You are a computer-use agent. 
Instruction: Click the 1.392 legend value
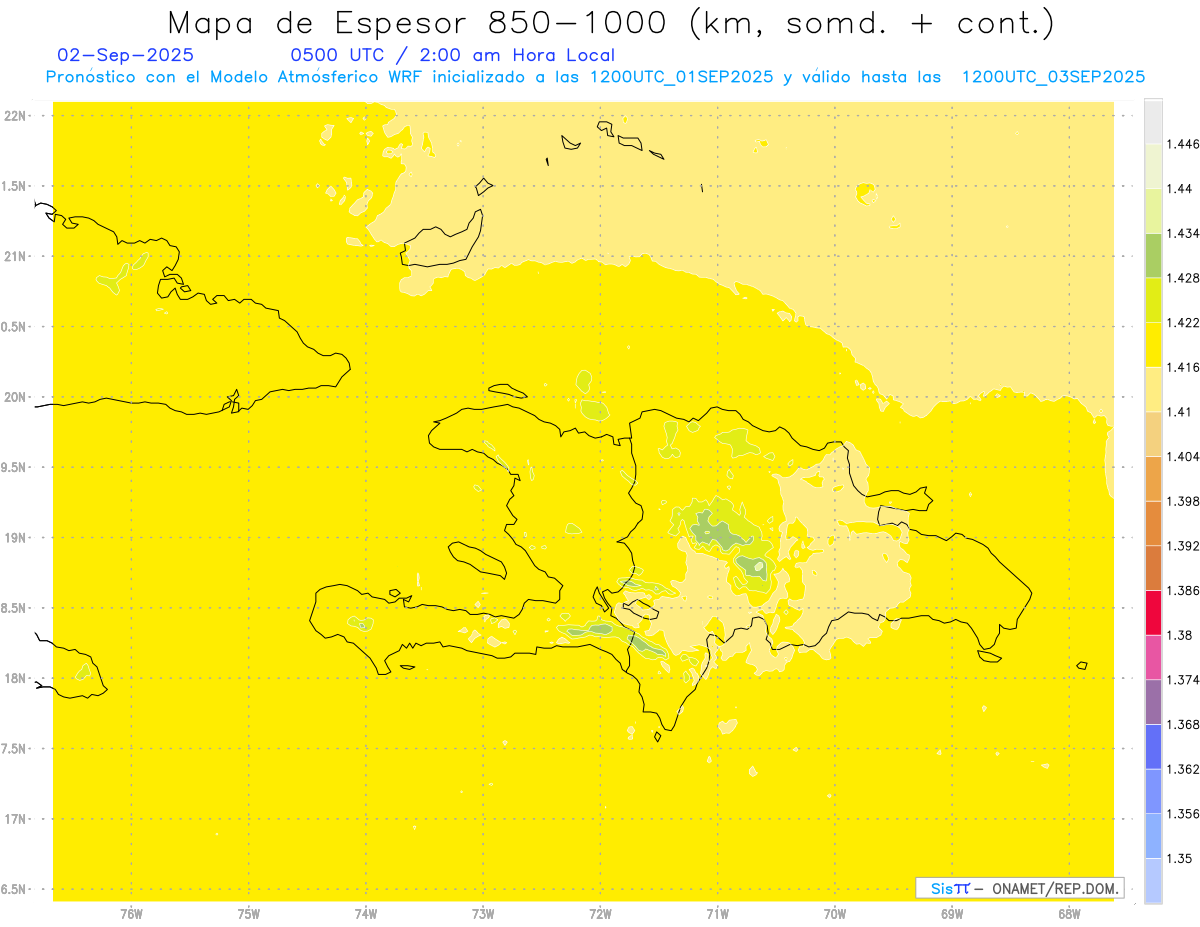click(x=1183, y=546)
